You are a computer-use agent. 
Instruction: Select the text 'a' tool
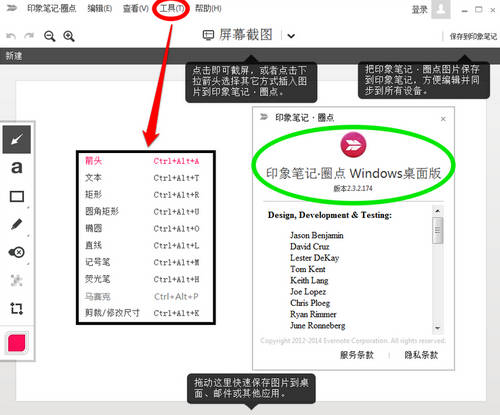click(x=17, y=168)
